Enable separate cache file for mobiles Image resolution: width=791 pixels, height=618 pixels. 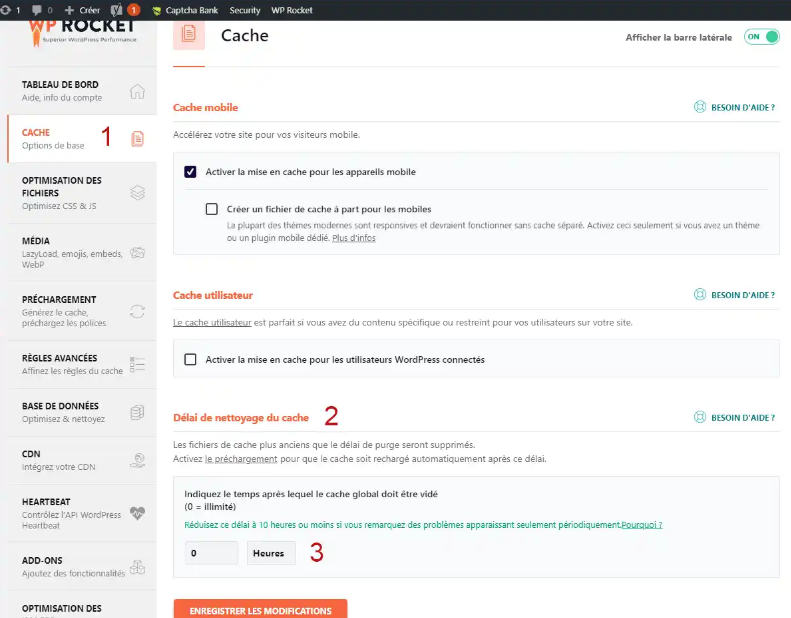coord(212,209)
